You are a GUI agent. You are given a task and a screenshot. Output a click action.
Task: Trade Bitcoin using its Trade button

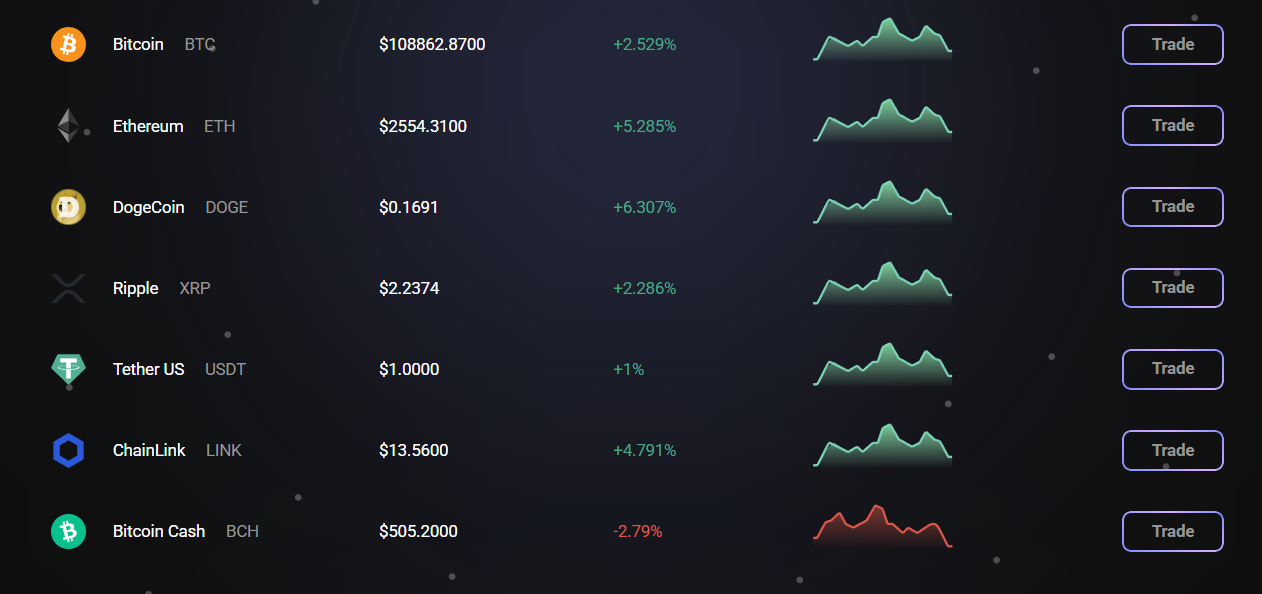click(x=1173, y=44)
